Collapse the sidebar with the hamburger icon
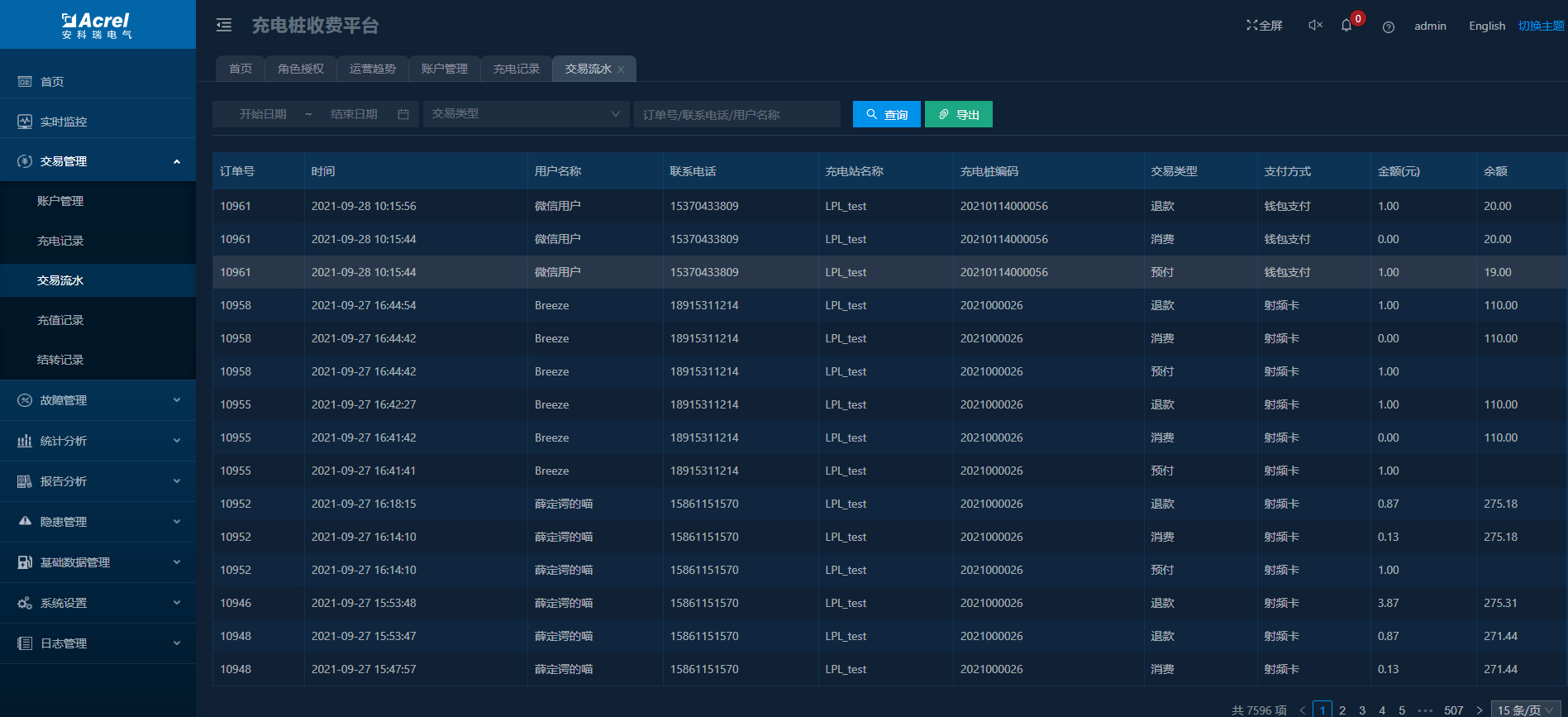 (x=224, y=26)
